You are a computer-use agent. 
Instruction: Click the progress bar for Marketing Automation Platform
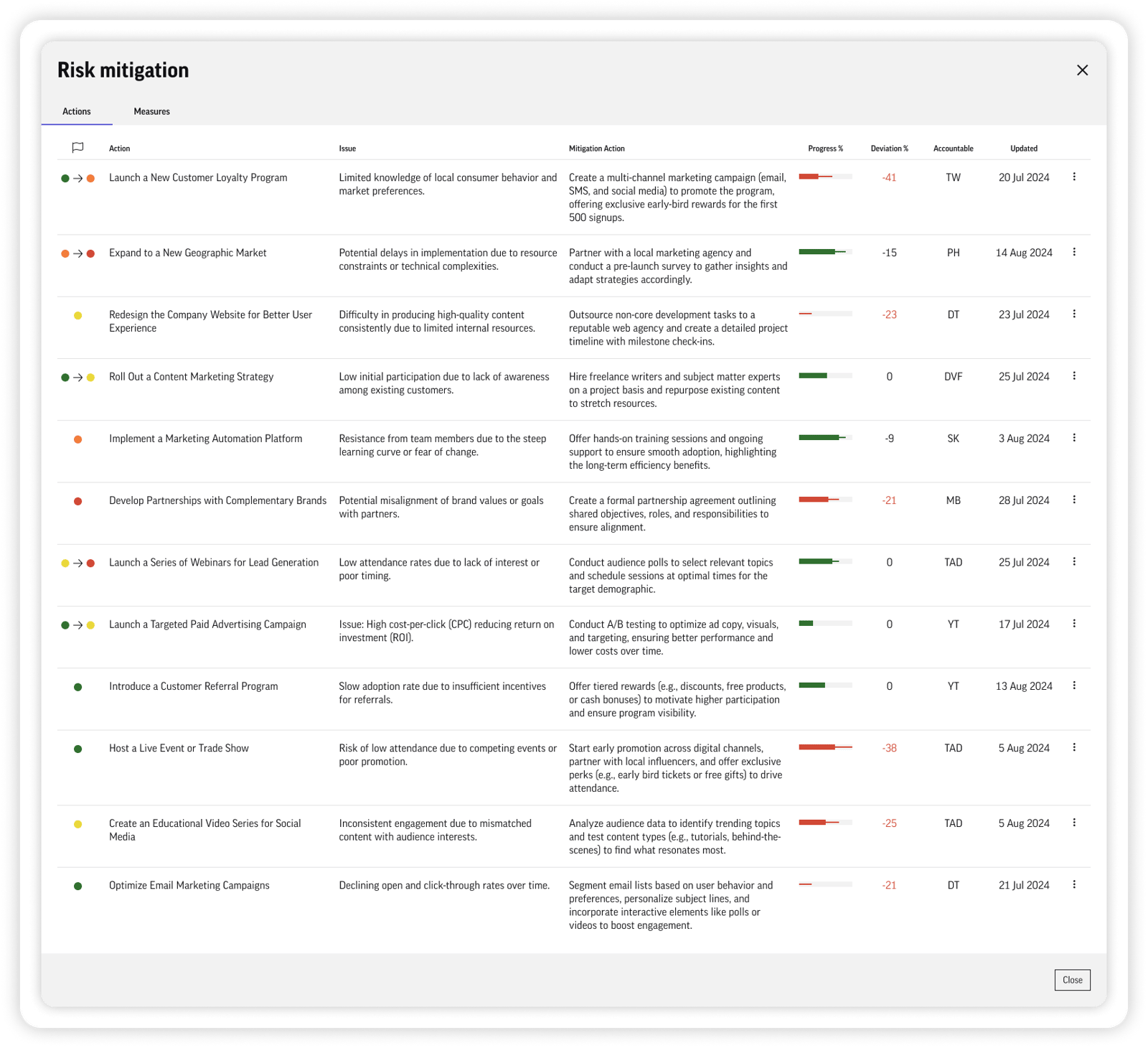(x=825, y=438)
